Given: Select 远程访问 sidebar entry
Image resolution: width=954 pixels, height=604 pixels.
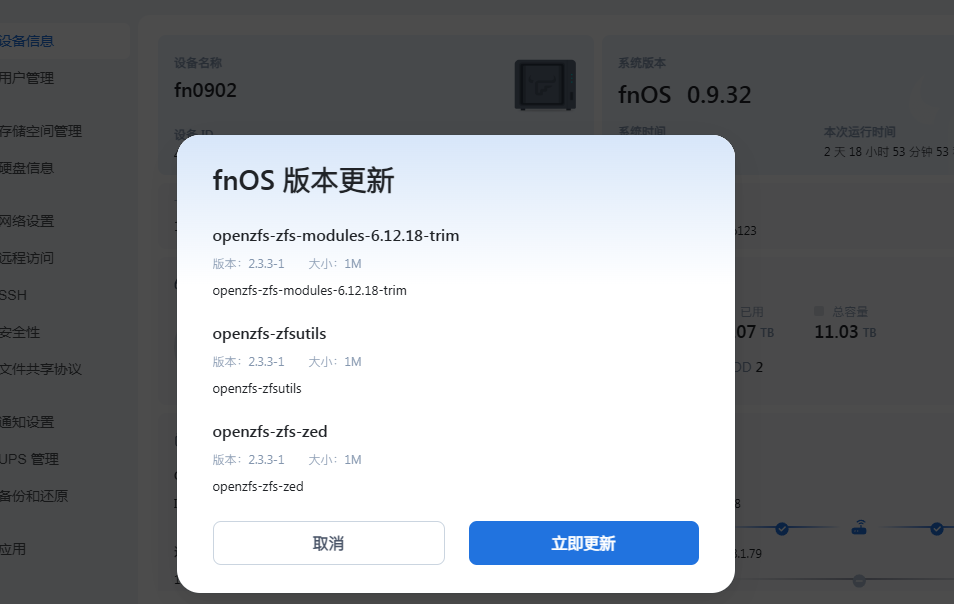Looking at the screenshot, I should point(27,258).
